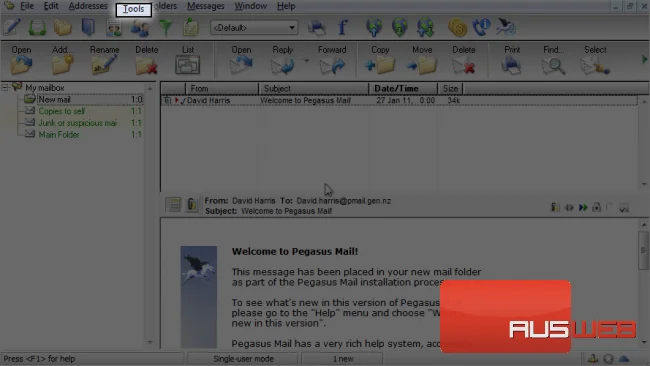Open the Reply button dropdown arrow
This screenshot has width=650, height=366.
click(307, 61)
